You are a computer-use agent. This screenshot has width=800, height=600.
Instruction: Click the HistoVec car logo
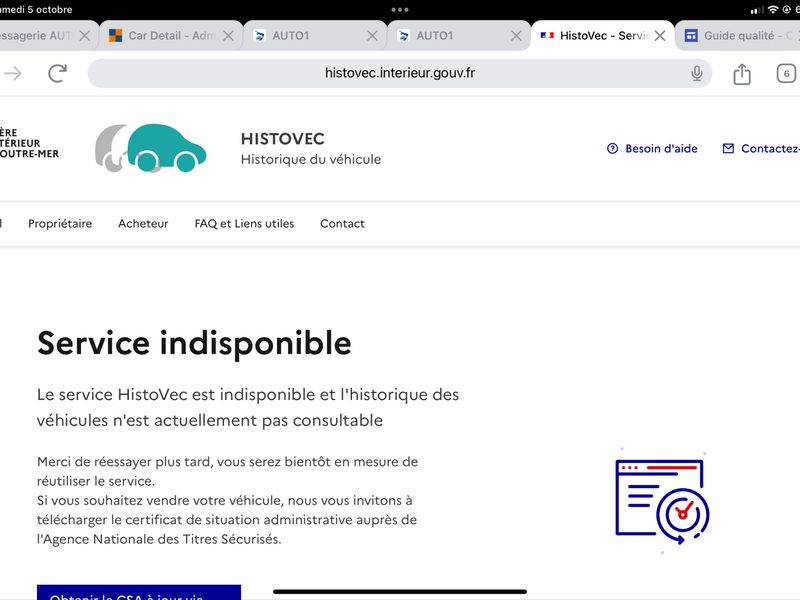151,148
